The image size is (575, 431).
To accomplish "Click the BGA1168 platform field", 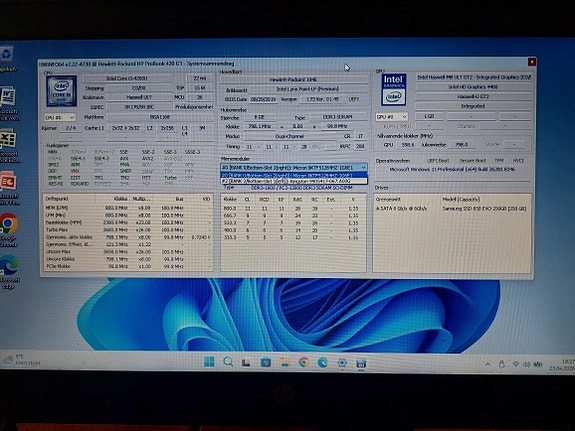I will point(160,117).
